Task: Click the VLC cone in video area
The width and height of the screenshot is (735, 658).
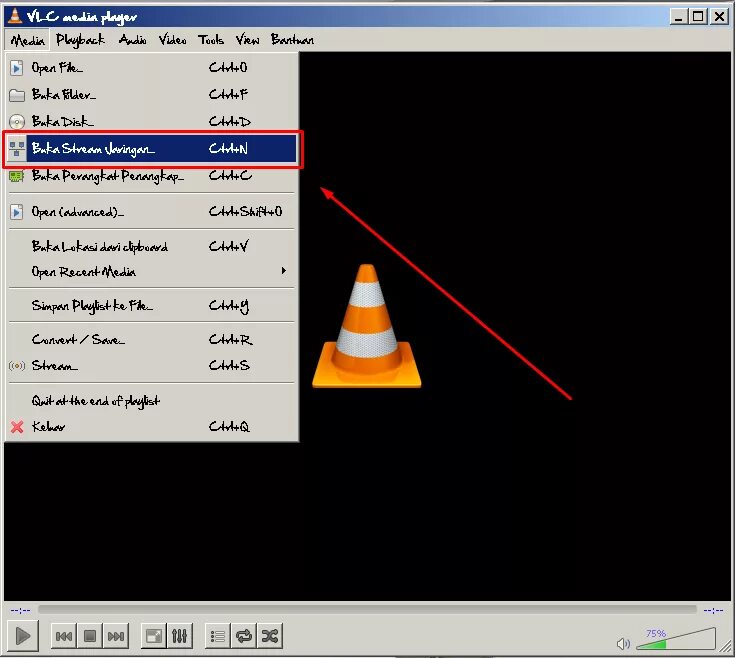Action: (367, 326)
